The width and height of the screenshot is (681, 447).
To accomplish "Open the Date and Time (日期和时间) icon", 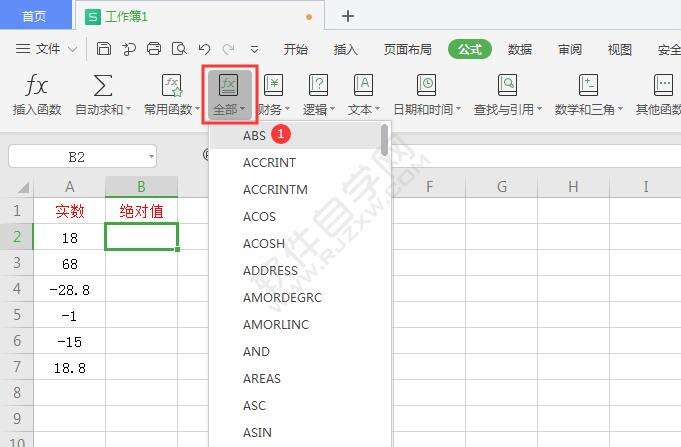I will click(x=426, y=85).
